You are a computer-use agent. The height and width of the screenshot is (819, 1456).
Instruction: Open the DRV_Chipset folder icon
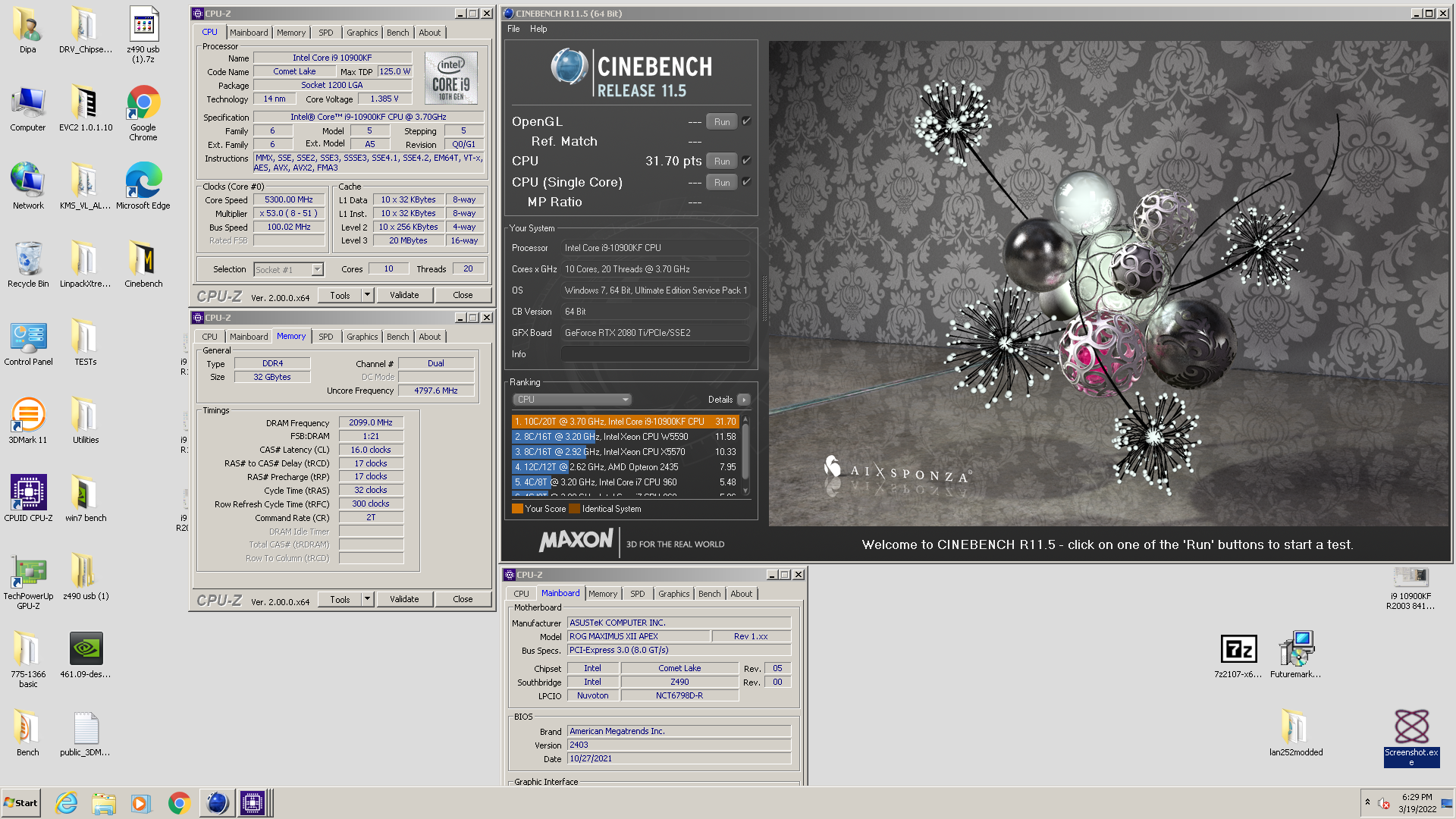click(x=85, y=30)
